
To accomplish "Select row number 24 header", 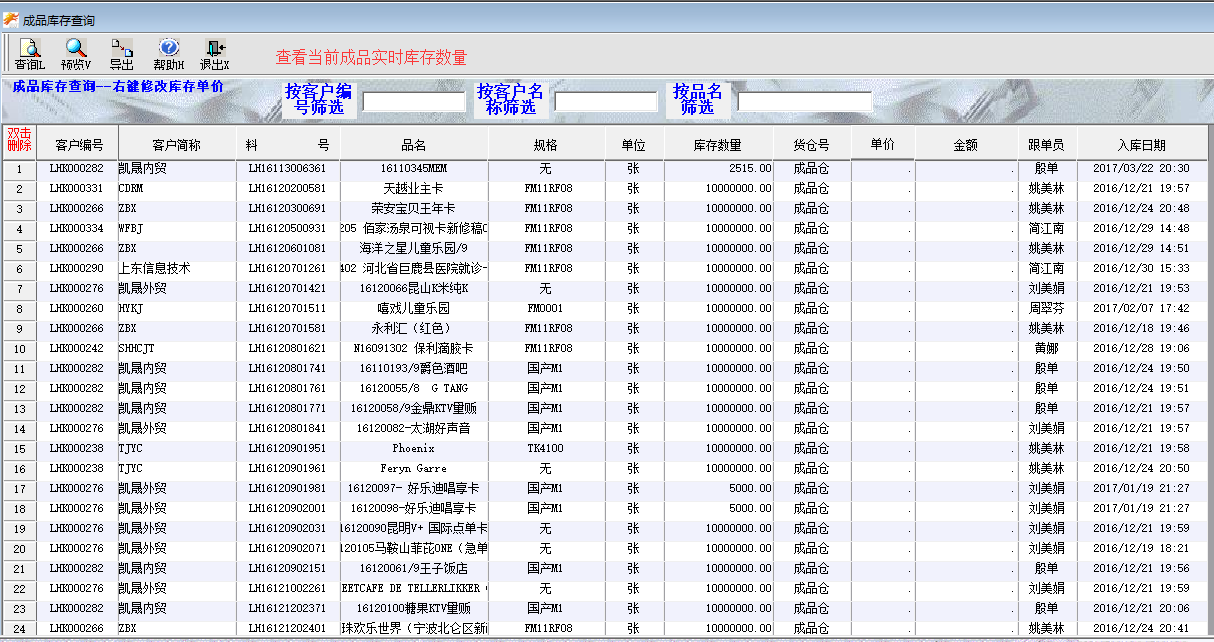I will 20,629.
